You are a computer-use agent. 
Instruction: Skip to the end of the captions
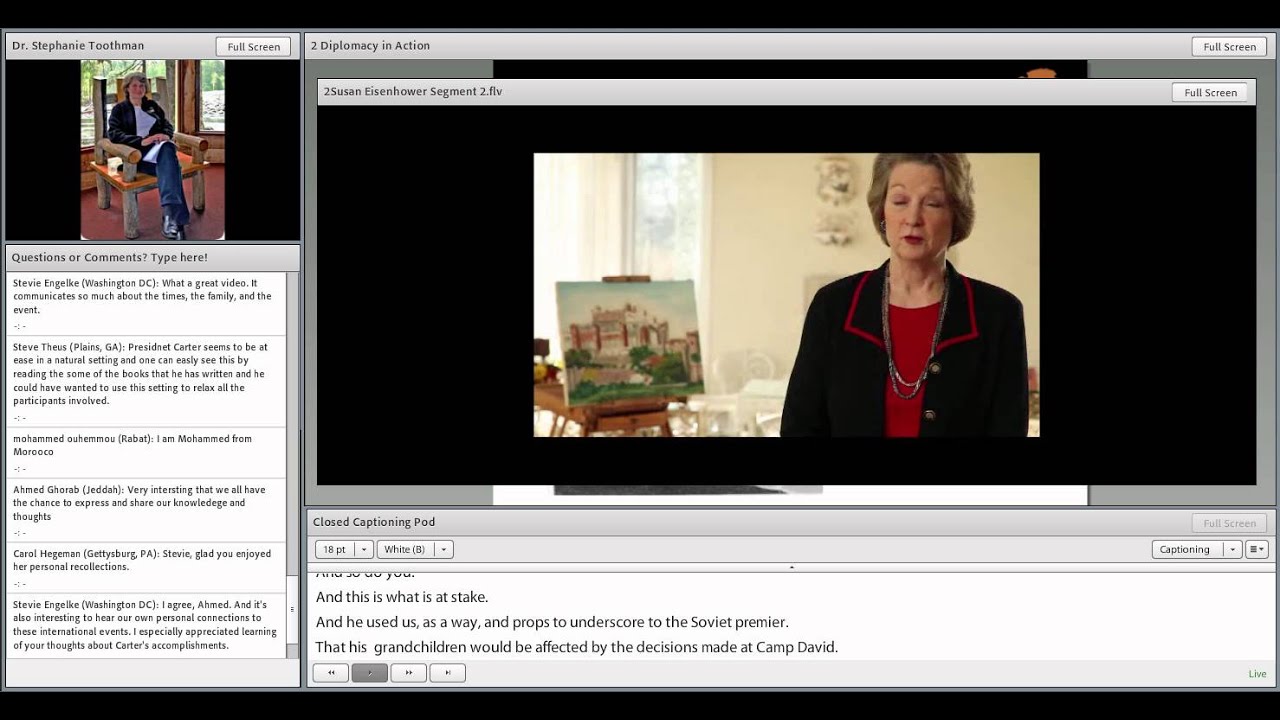click(447, 673)
